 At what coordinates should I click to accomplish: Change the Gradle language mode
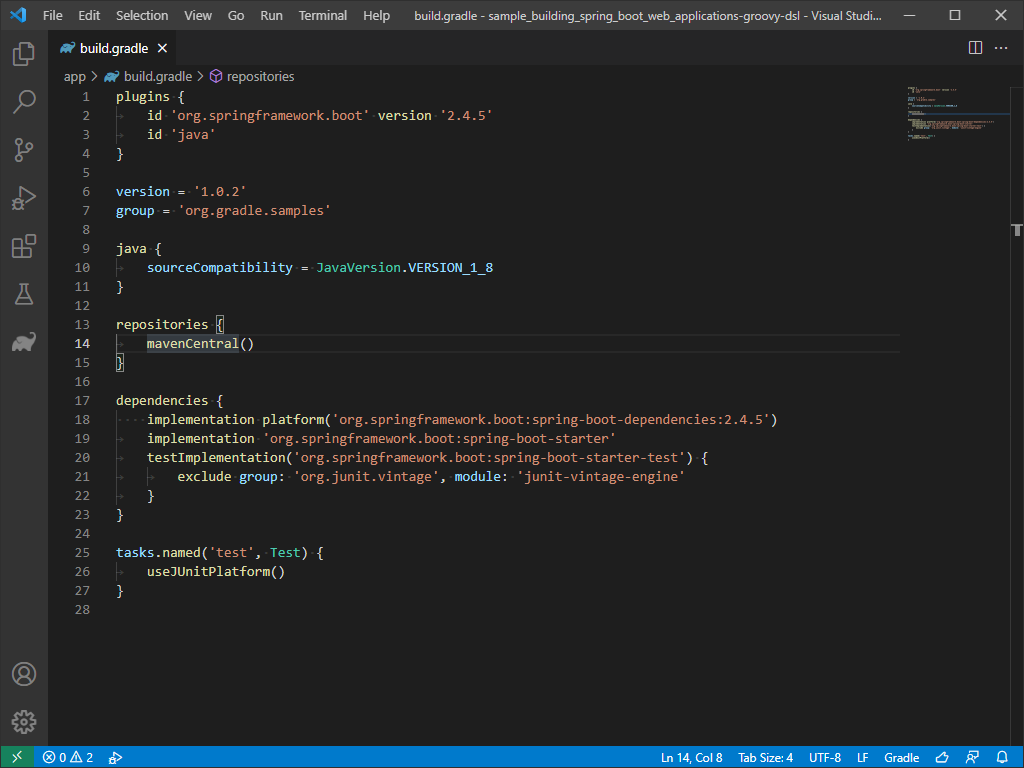coord(901,758)
